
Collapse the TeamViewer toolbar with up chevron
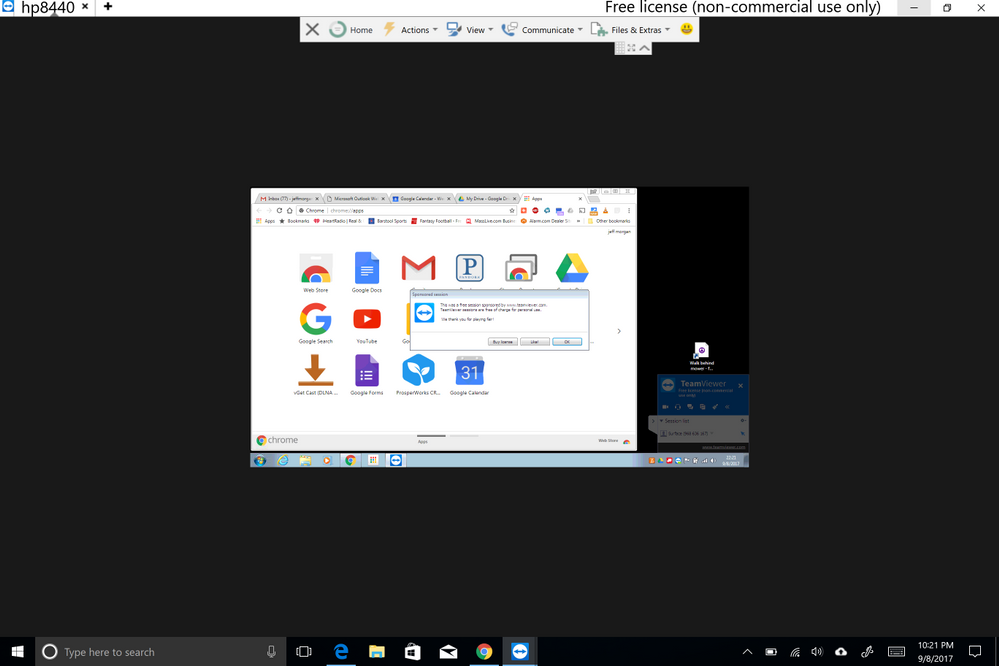coord(645,48)
